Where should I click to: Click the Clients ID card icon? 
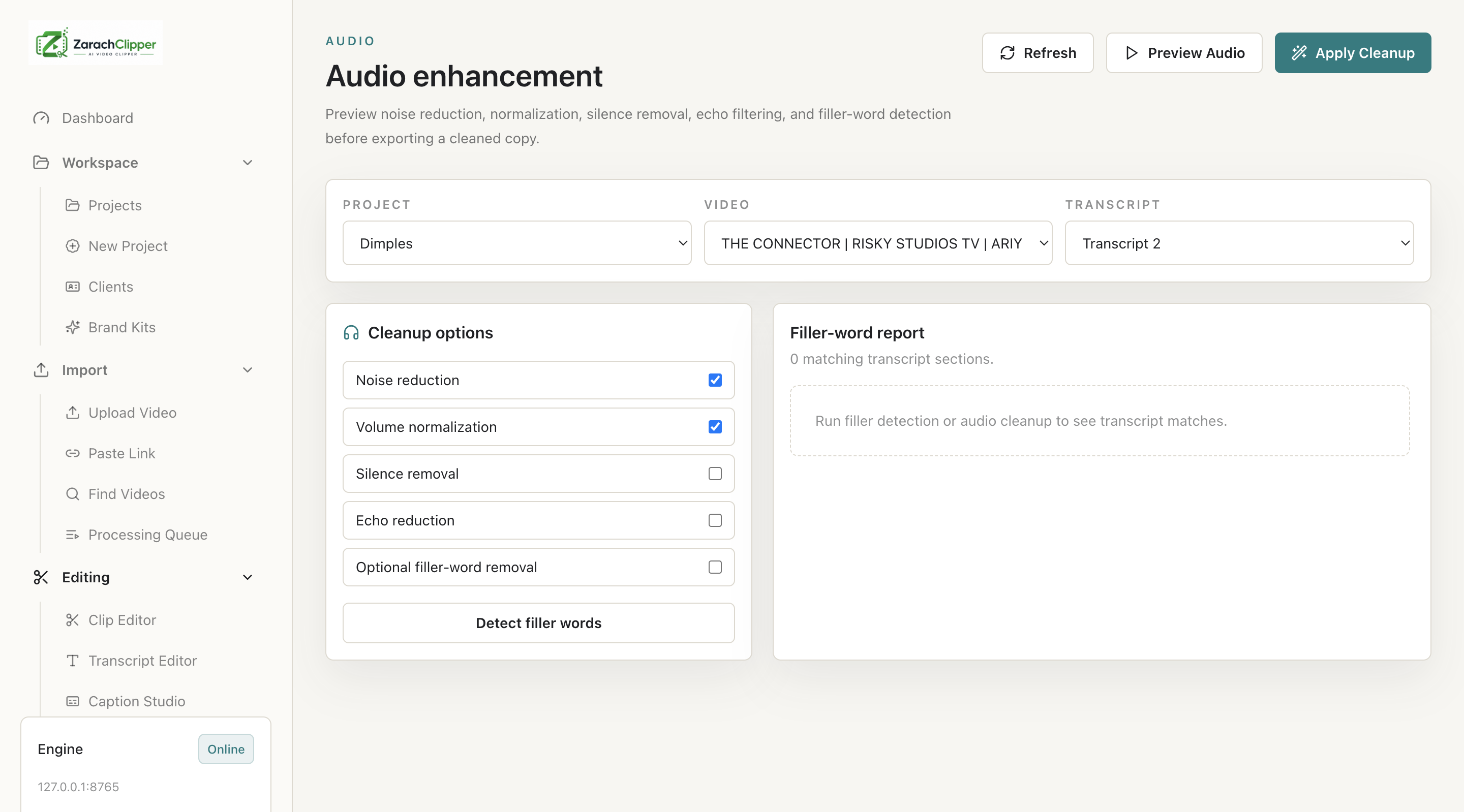pyautogui.click(x=72, y=287)
